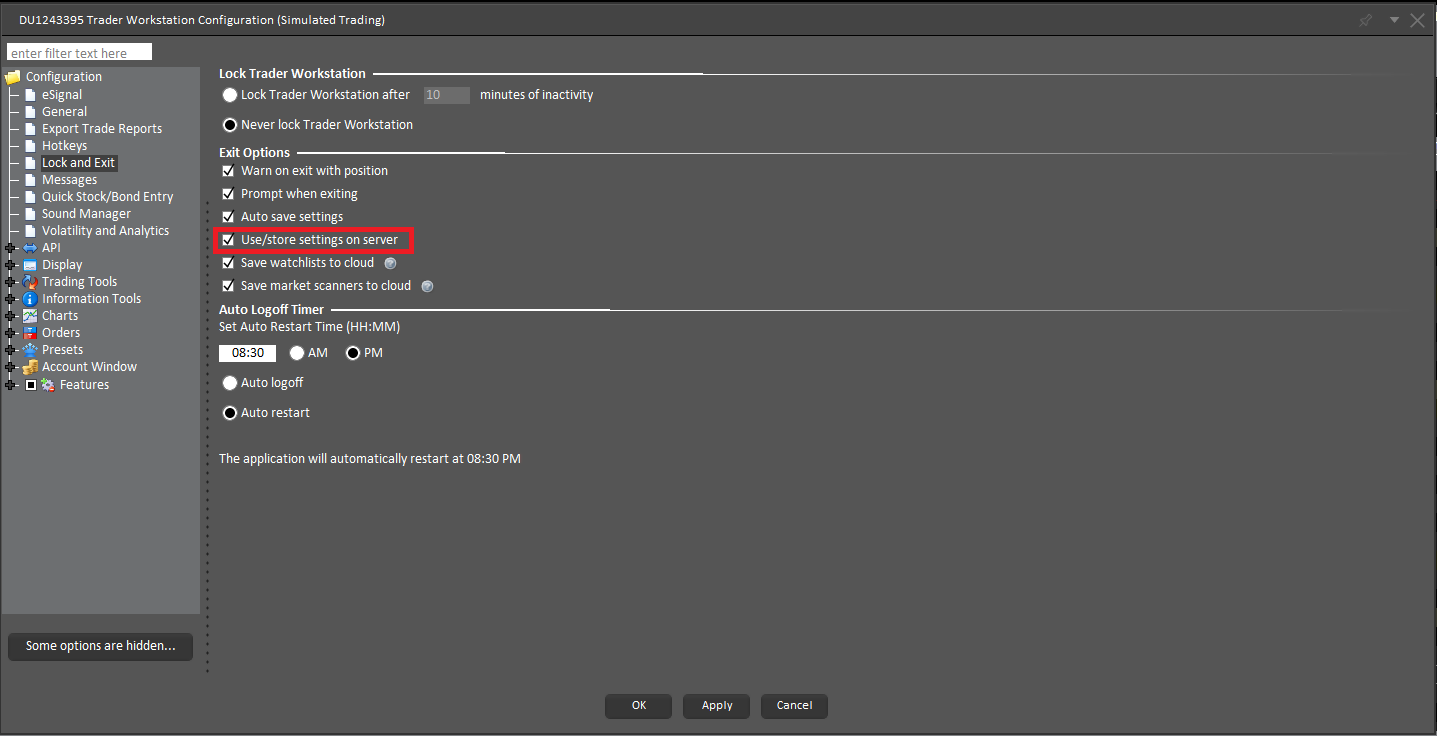Select Lock Trader Workstation after inactivity option
This screenshot has height=736, width=1437.
click(x=230, y=95)
